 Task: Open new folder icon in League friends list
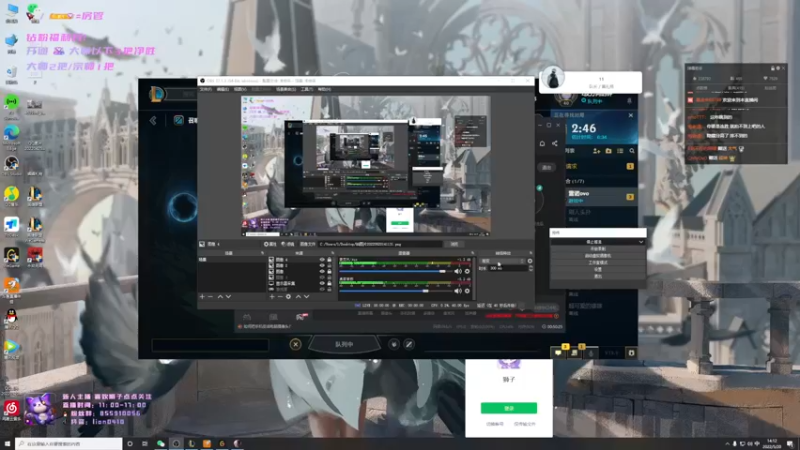608,151
